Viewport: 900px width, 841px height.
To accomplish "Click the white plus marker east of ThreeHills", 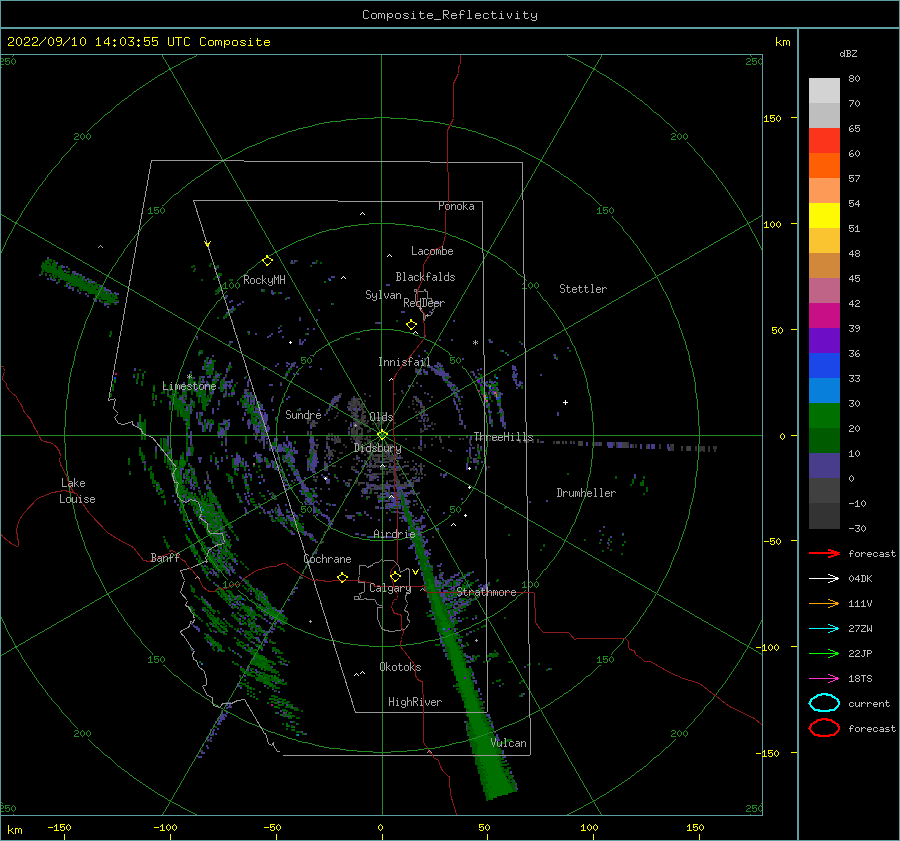I will click(565, 402).
